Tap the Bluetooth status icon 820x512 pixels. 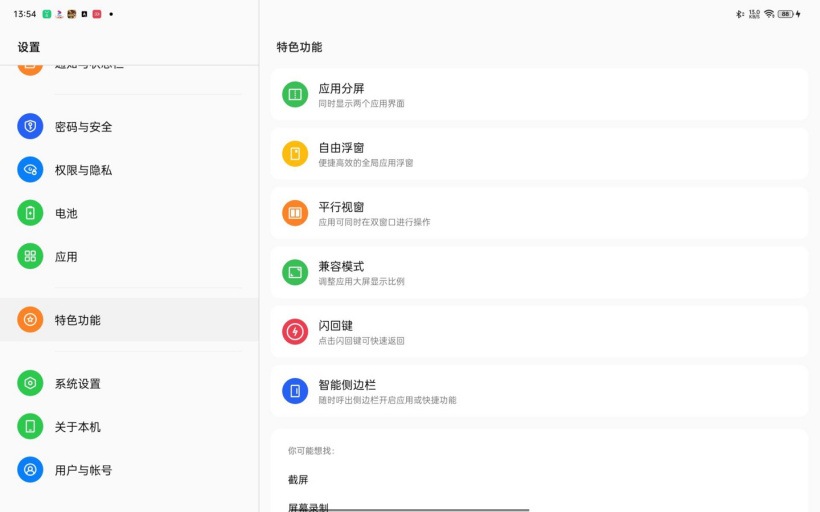coord(739,14)
